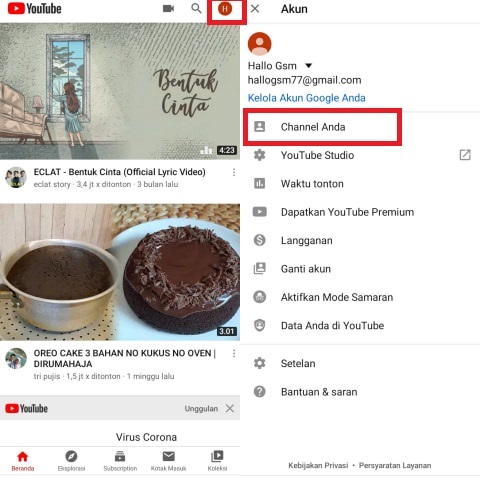Viewport: 480px width, 480px height.
Task: Open the account avatar with letter H
Action: pos(225,9)
